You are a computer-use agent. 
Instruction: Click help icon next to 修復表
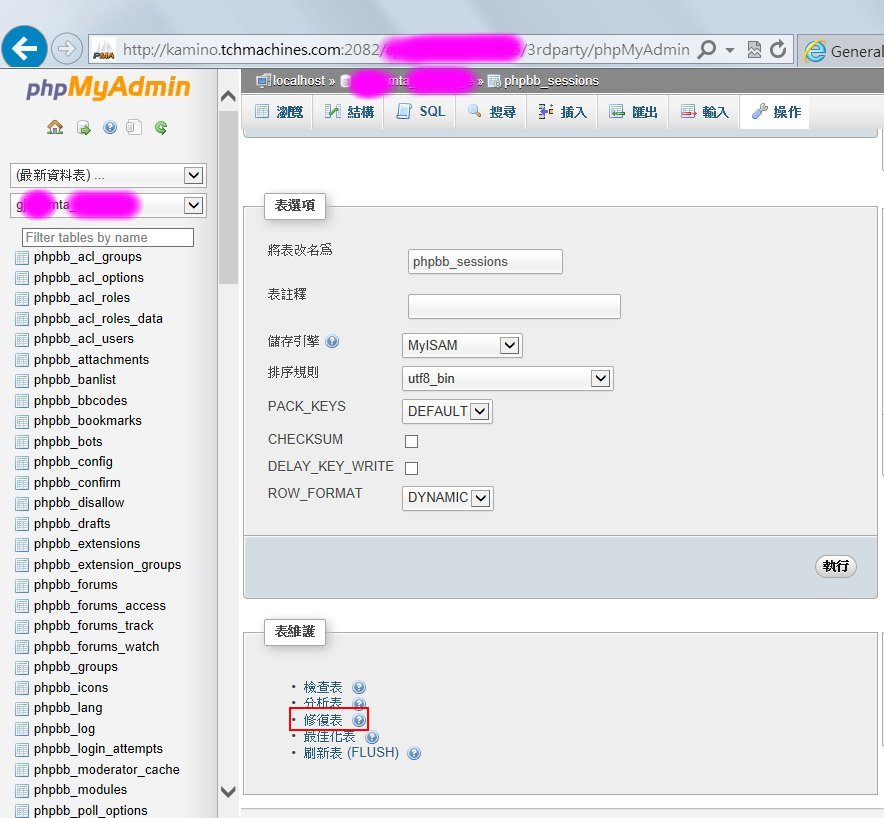tap(359, 720)
